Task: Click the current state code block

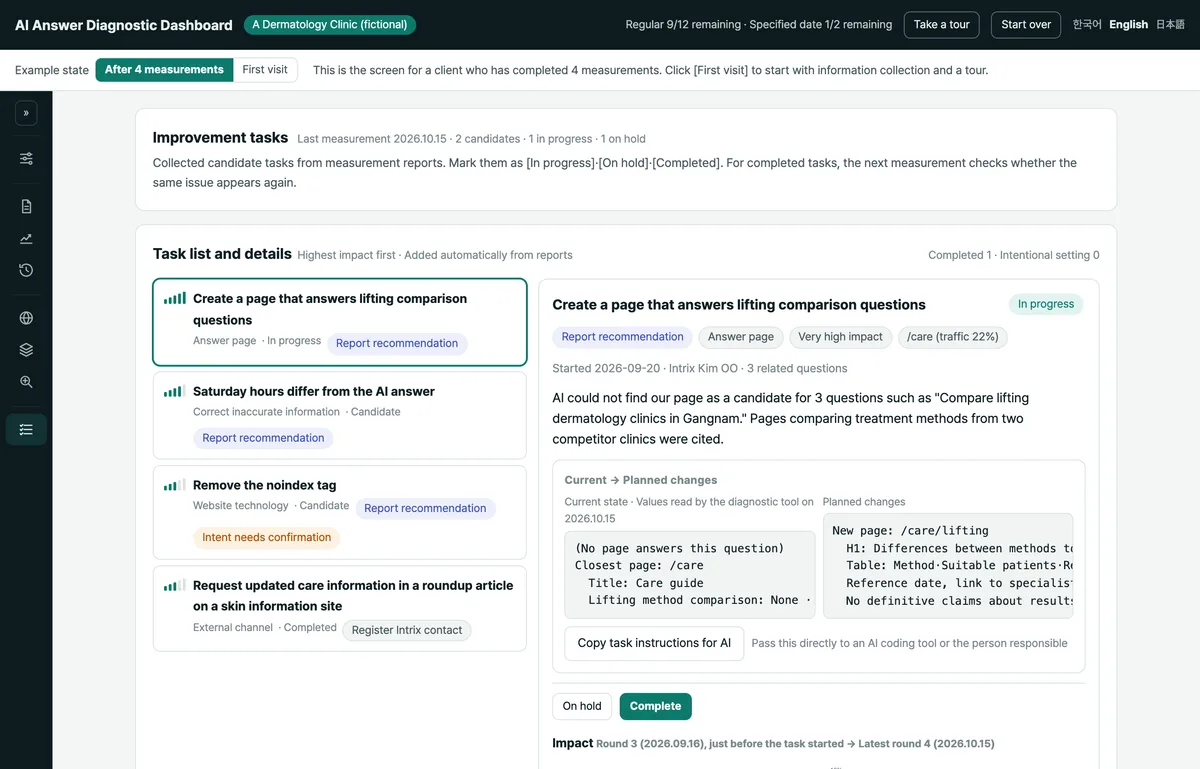Action: point(689,575)
